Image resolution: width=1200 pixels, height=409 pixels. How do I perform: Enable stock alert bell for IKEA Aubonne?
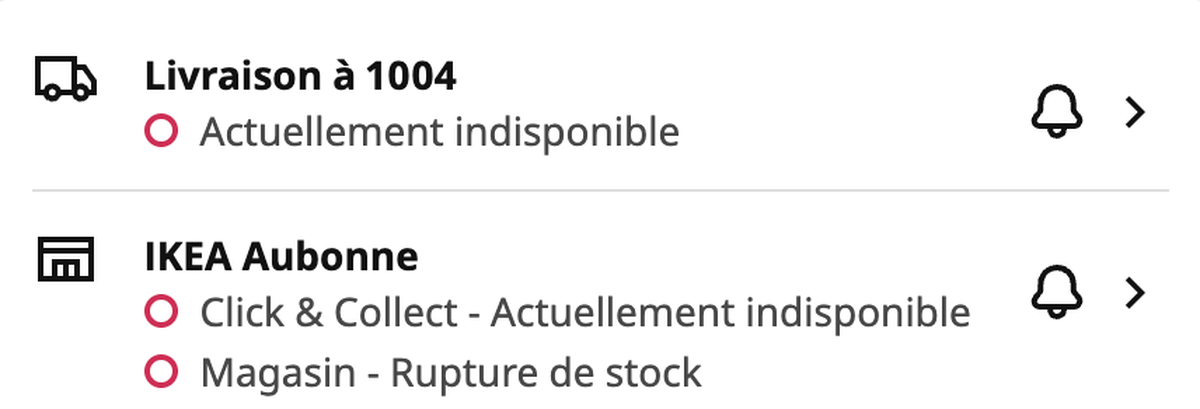pos(1057,293)
